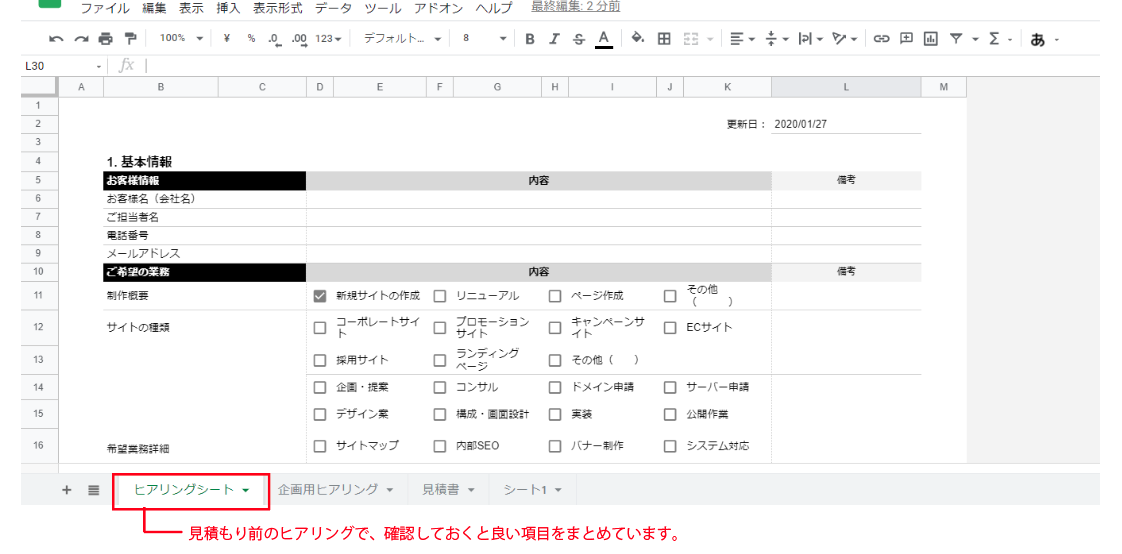Click into the formula bar field
Viewport: 1122px width, 554px height.
(600, 66)
